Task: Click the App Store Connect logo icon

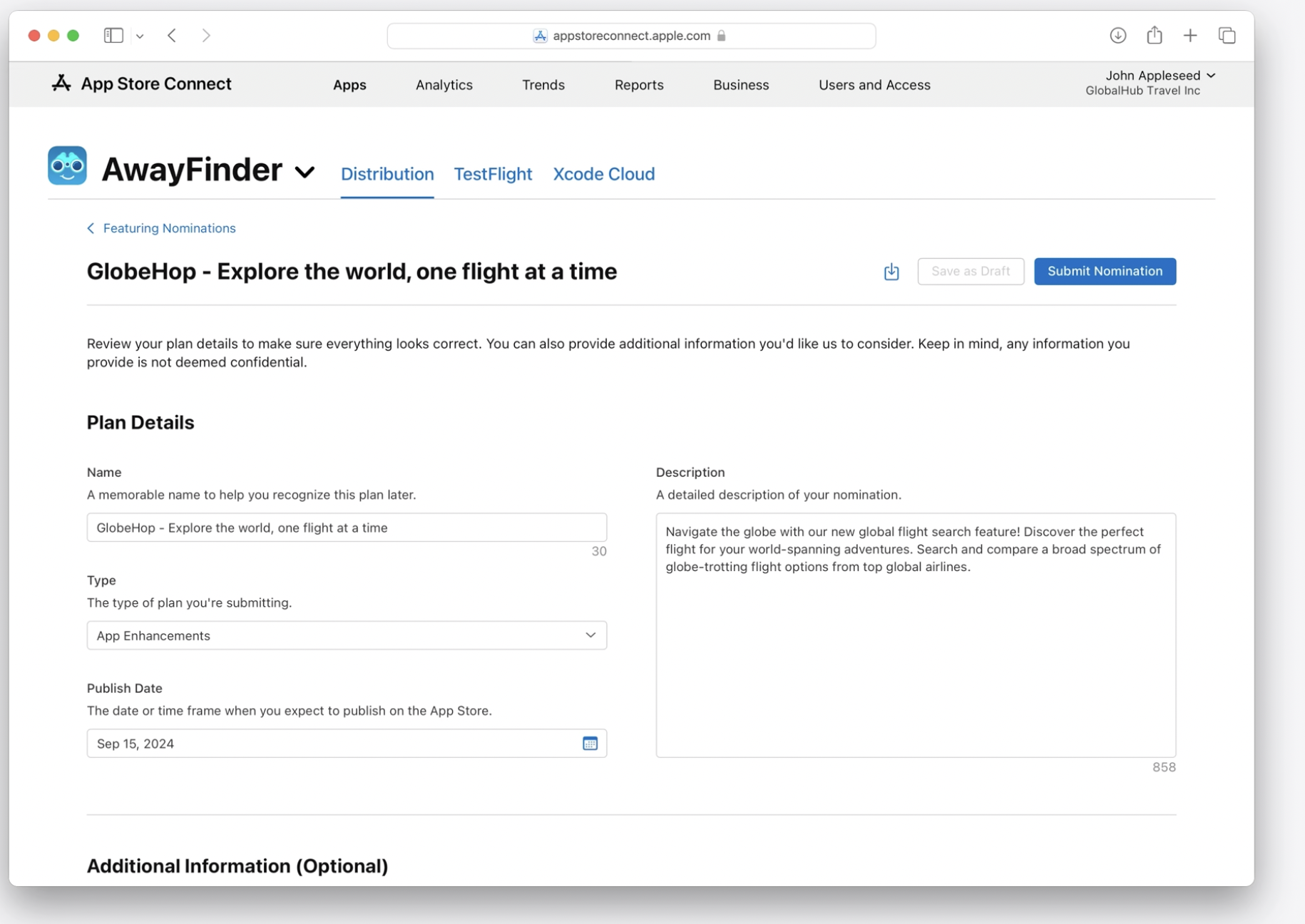Action: 61,83
